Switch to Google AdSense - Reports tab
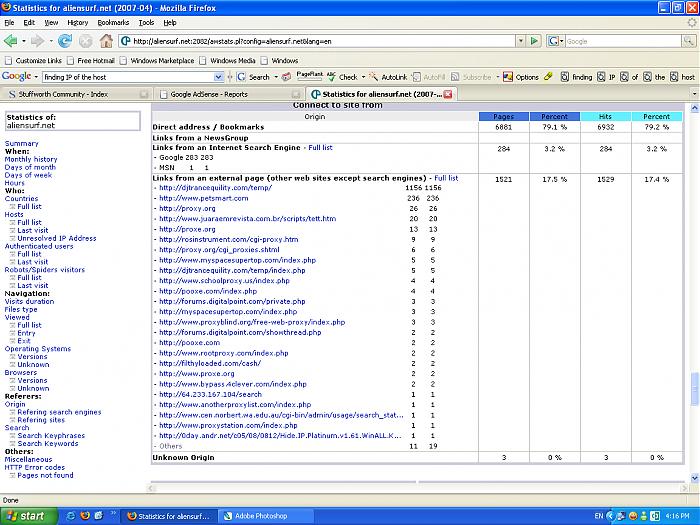 point(228,94)
